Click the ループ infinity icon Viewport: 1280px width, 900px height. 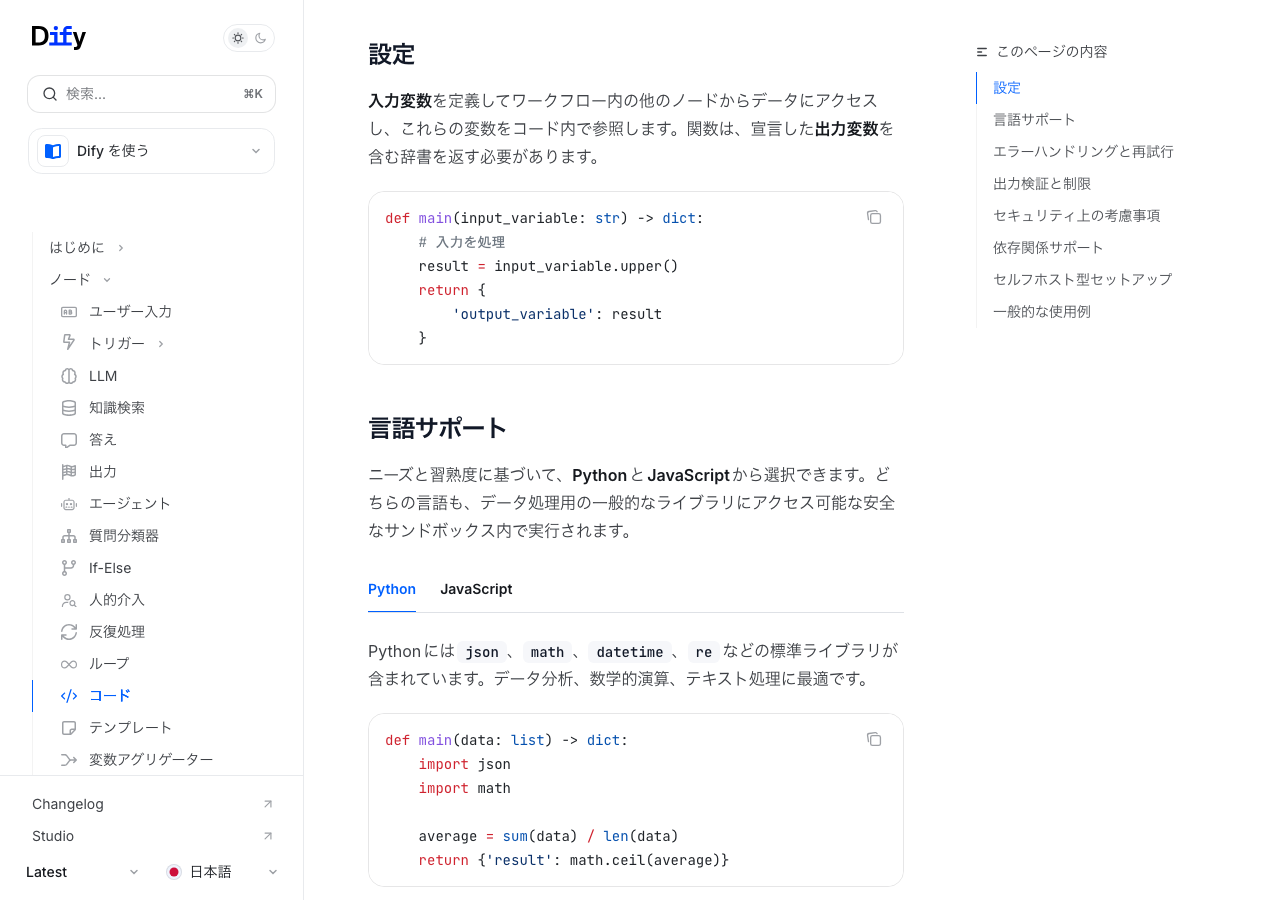[x=69, y=664]
